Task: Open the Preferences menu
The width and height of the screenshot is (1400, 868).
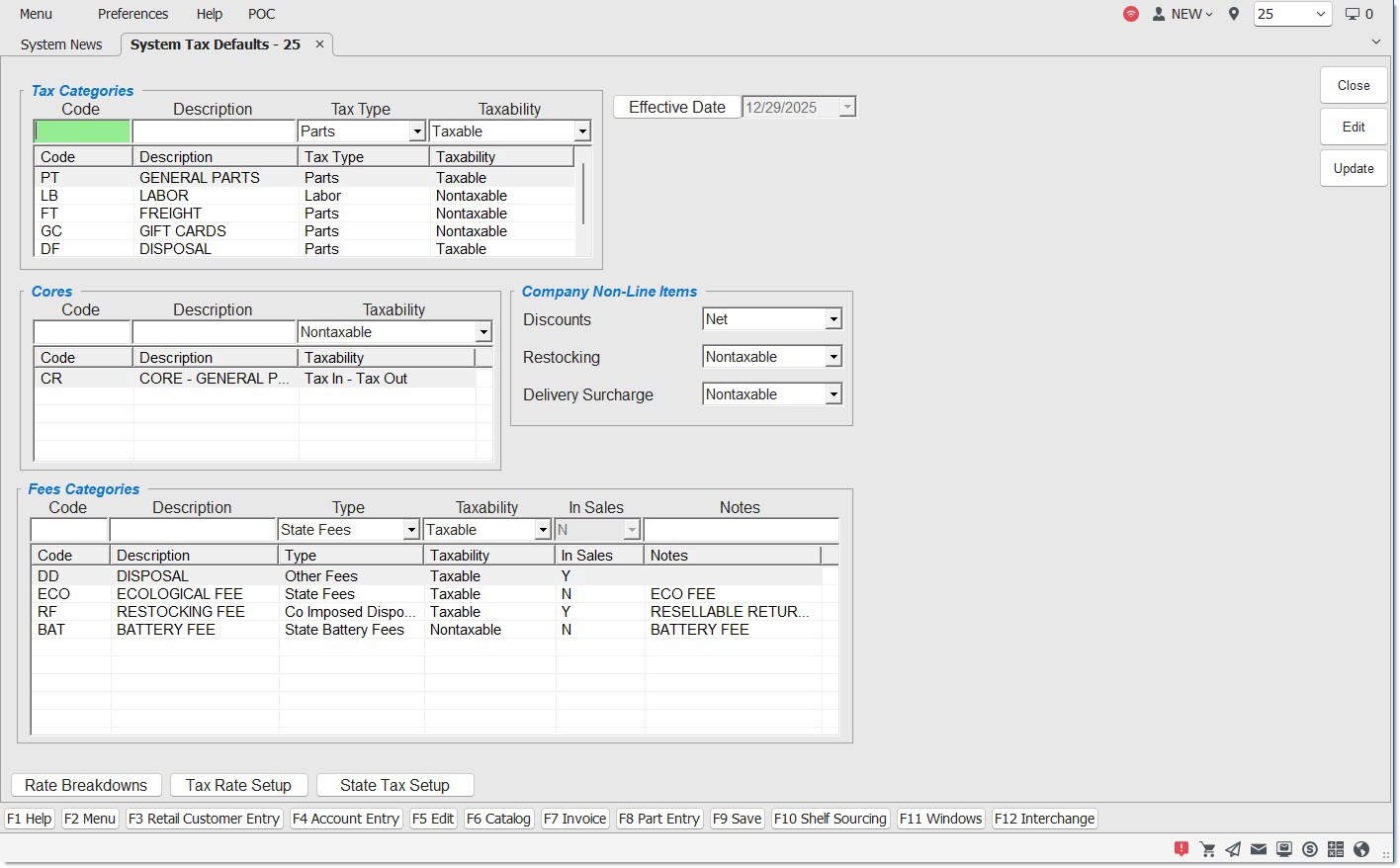Action: 132,14
